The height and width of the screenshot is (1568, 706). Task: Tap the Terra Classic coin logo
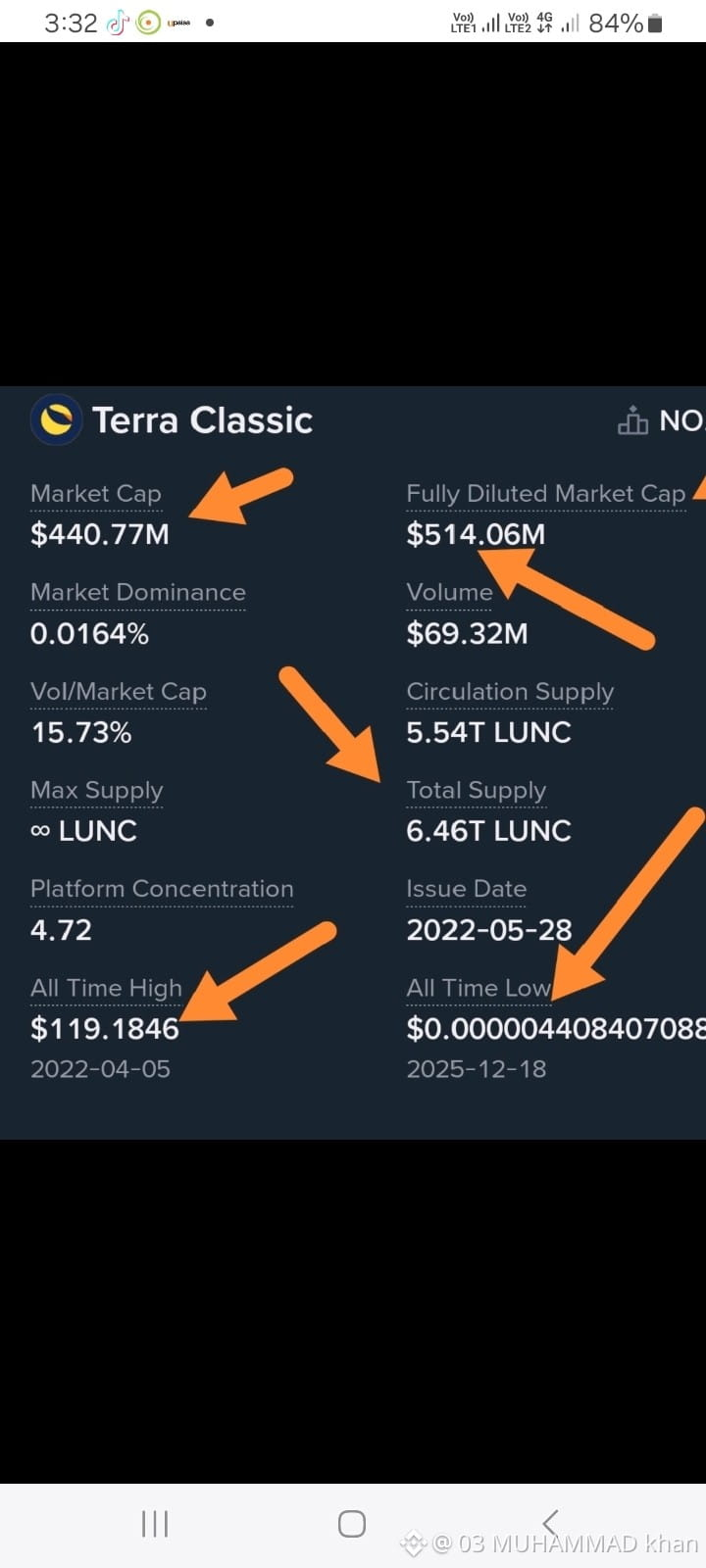pyautogui.click(x=56, y=420)
